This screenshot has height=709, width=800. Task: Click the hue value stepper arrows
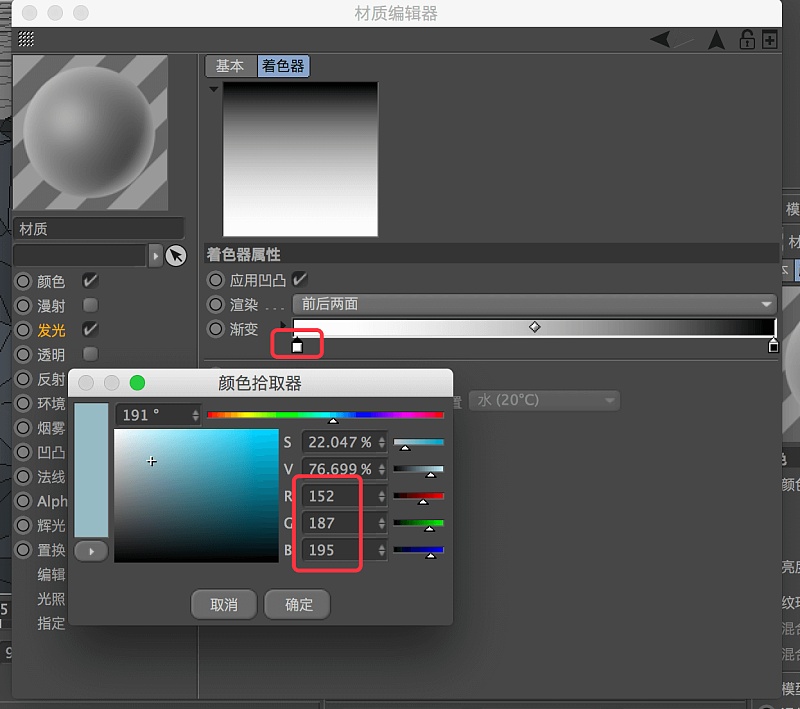pyautogui.click(x=195, y=415)
